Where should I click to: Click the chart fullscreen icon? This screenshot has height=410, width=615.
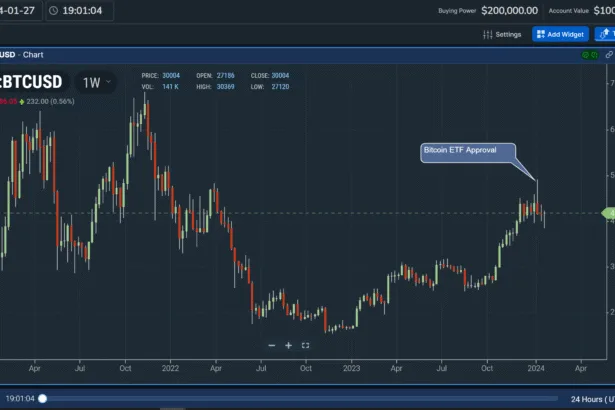305,345
